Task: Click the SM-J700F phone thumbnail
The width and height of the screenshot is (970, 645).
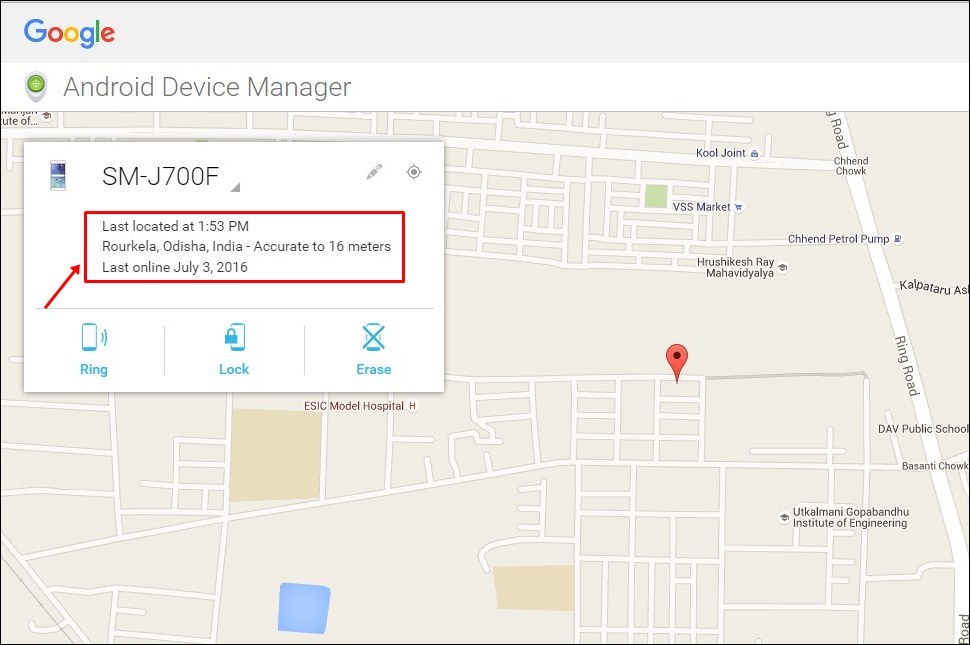Action: tap(58, 176)
